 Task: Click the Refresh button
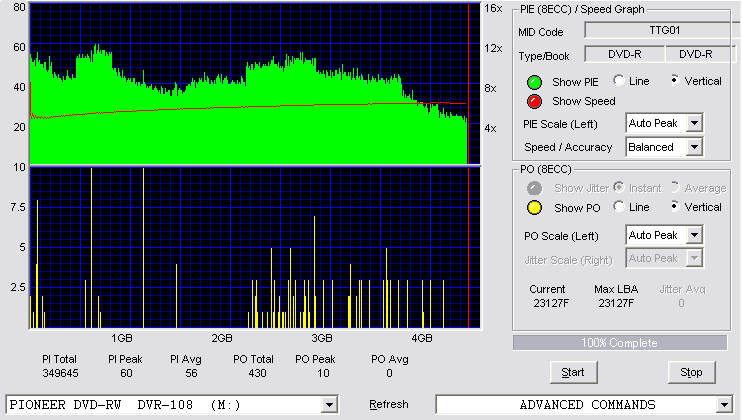click(x=389, y=404)
